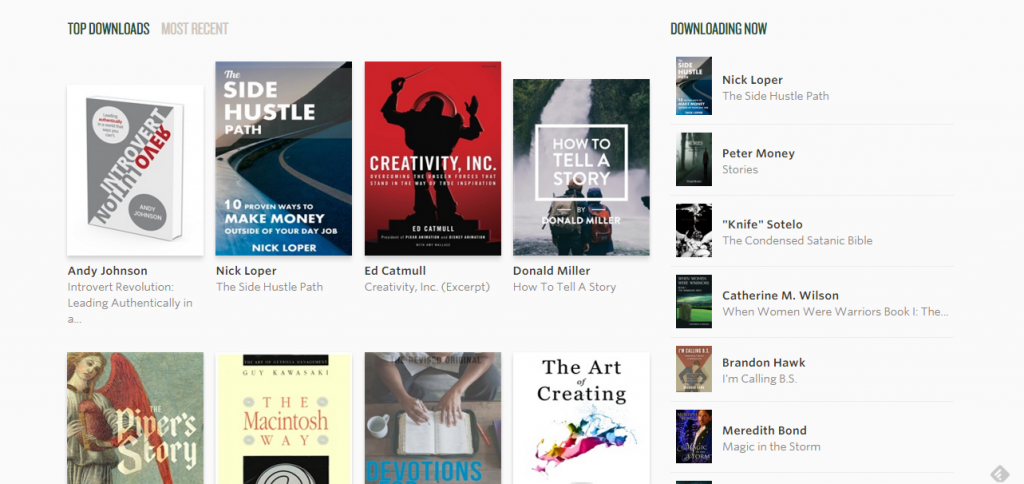Click the How To Tell A Story title text
This screenshot has width=1024, height=484.
pyautogui.click(x=564, y=287)
